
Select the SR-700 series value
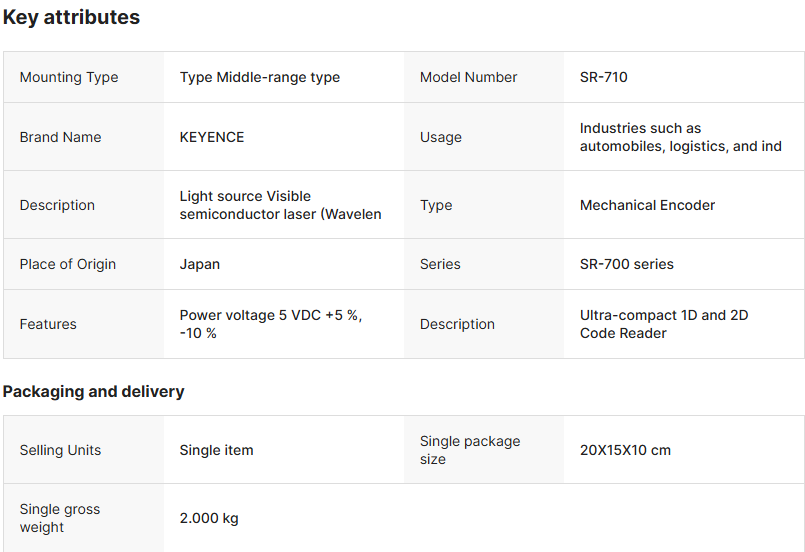click(627, 264)
